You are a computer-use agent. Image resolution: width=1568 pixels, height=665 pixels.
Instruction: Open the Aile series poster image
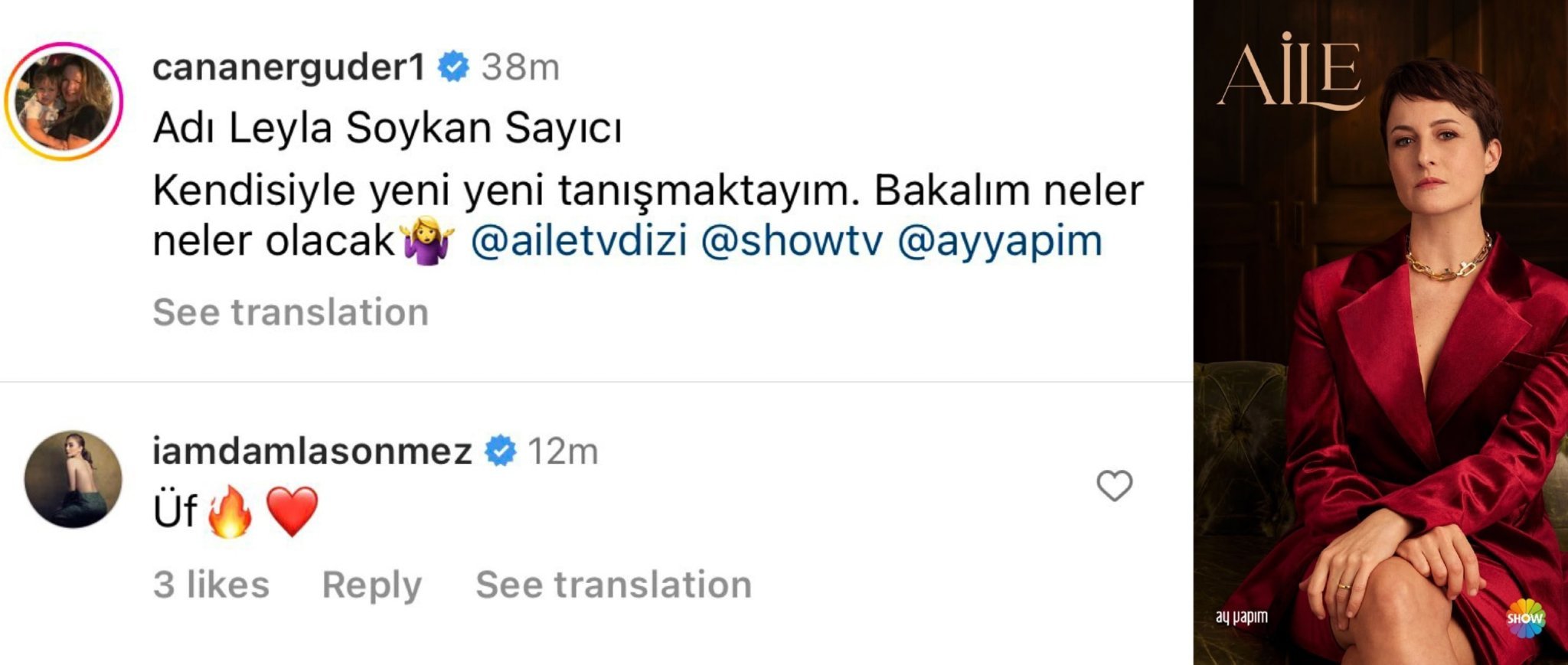[x=1380, y=333]
